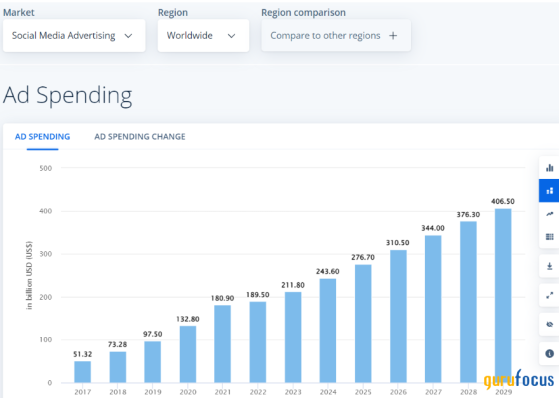Click the info icon in sidebar

tap(549, 353)
